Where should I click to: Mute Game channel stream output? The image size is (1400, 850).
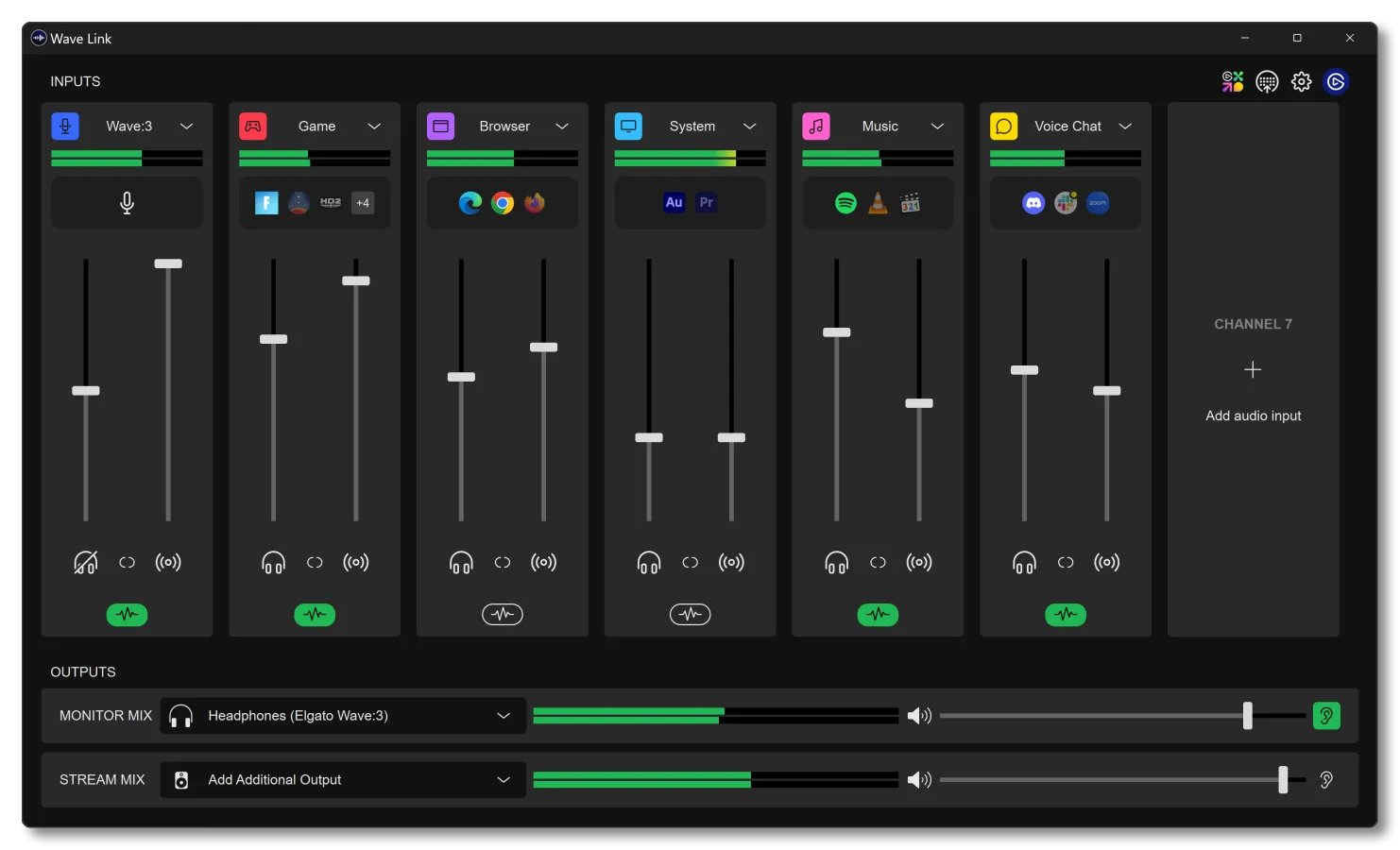[x=356, y=563]
